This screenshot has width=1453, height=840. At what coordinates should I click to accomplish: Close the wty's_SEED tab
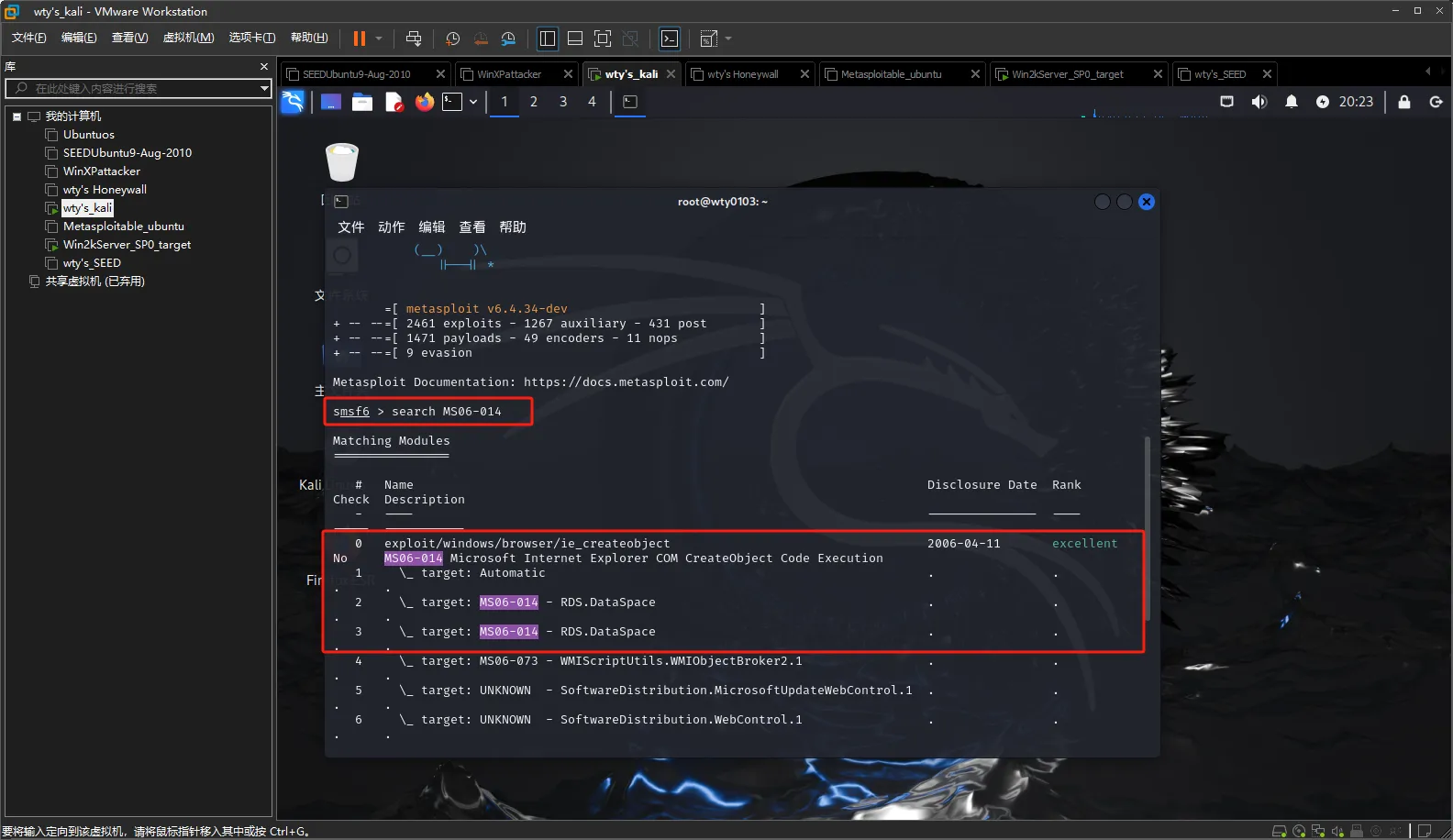[1267, 74]
